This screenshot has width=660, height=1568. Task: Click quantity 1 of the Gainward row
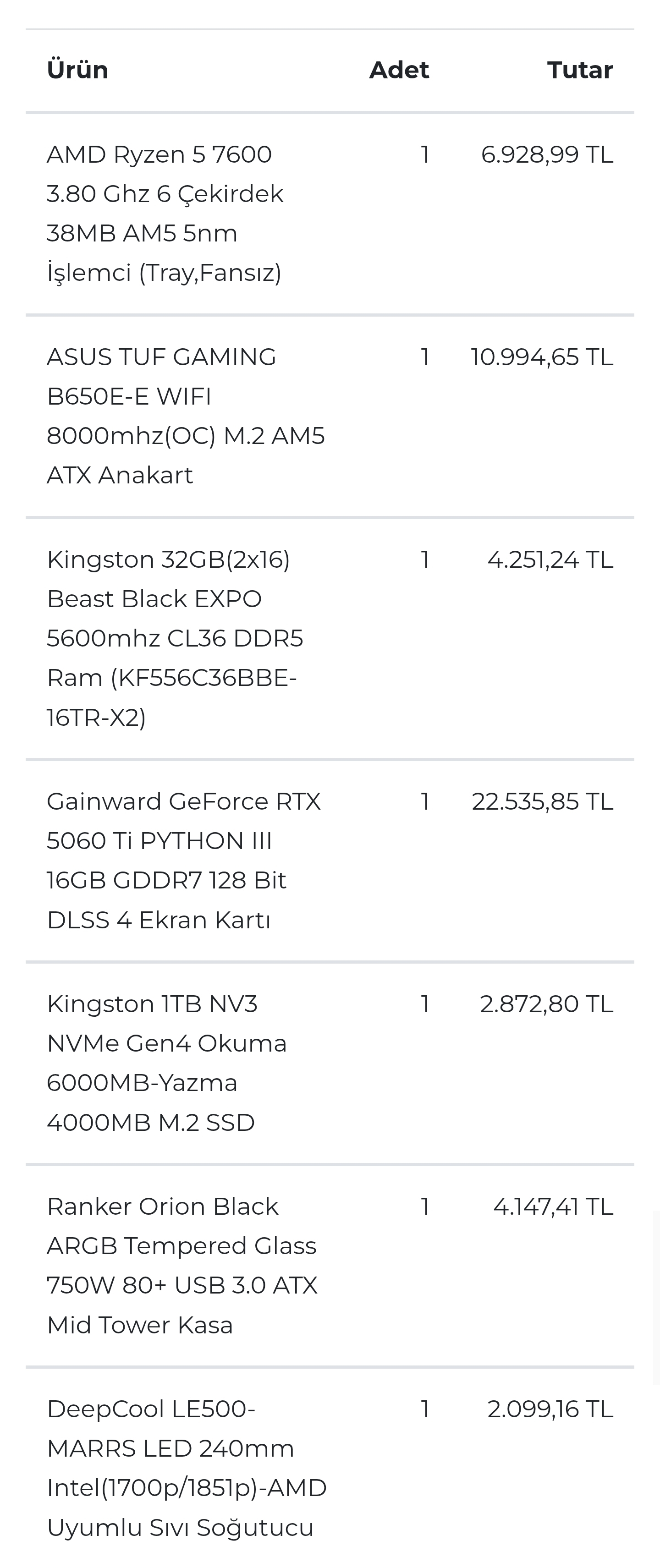click(425, 802)
